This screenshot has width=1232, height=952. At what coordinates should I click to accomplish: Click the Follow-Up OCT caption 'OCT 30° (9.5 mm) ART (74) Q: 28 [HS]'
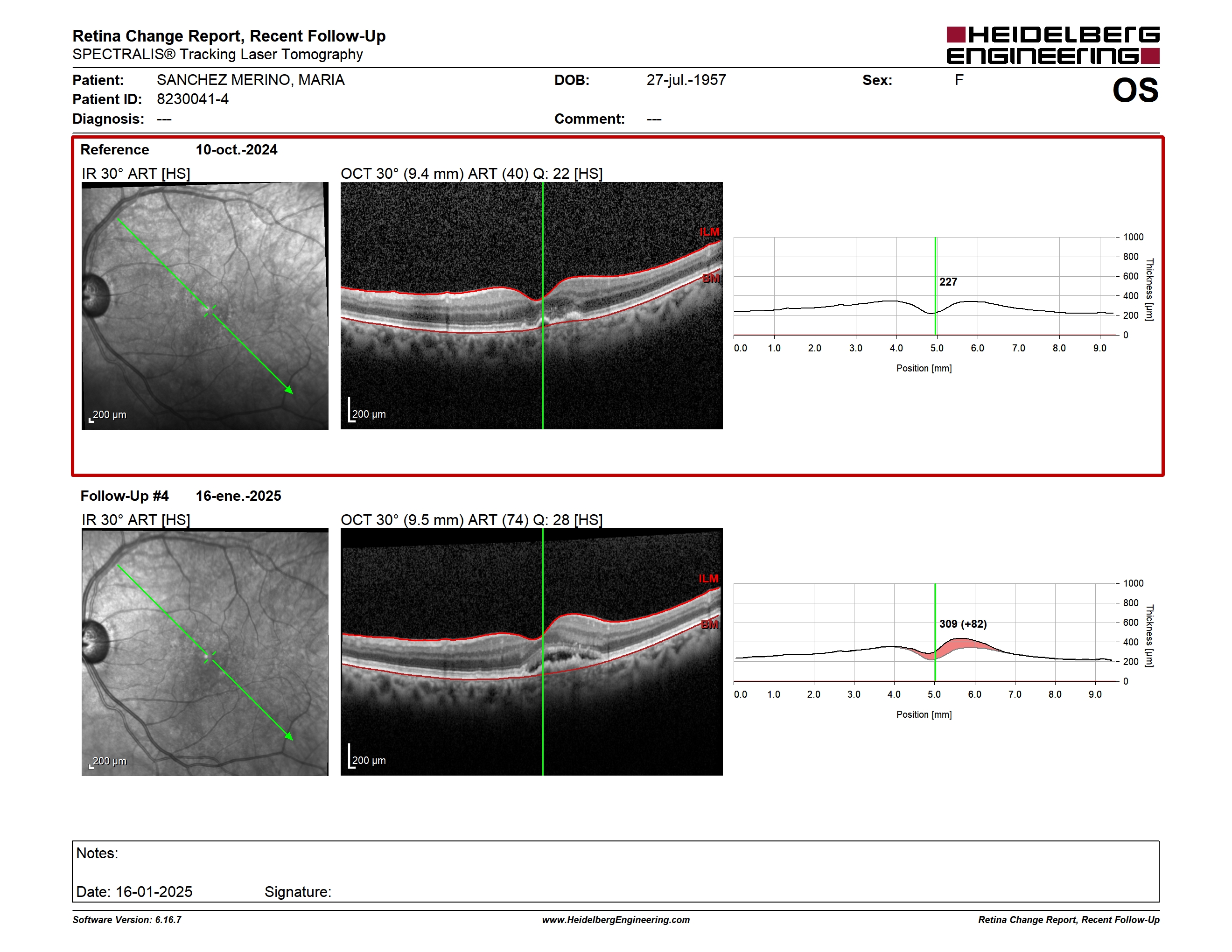[x=472, y=520]
